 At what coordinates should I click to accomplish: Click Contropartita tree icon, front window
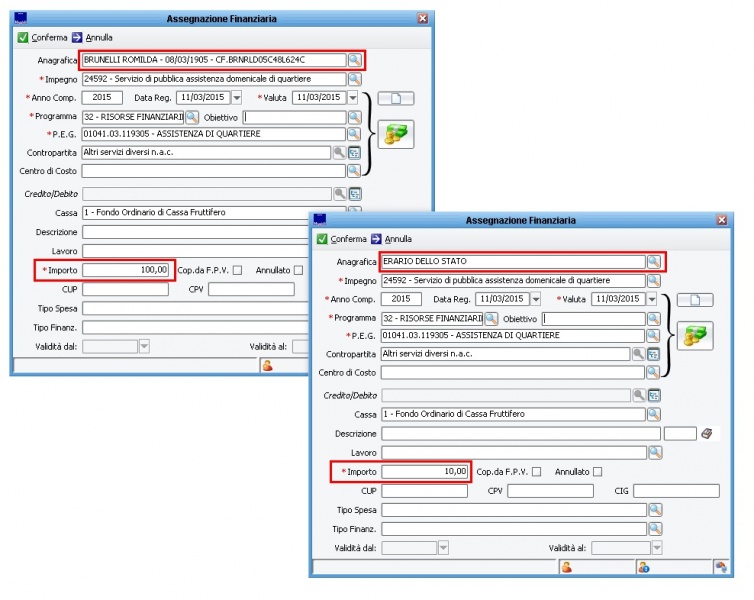653,354
